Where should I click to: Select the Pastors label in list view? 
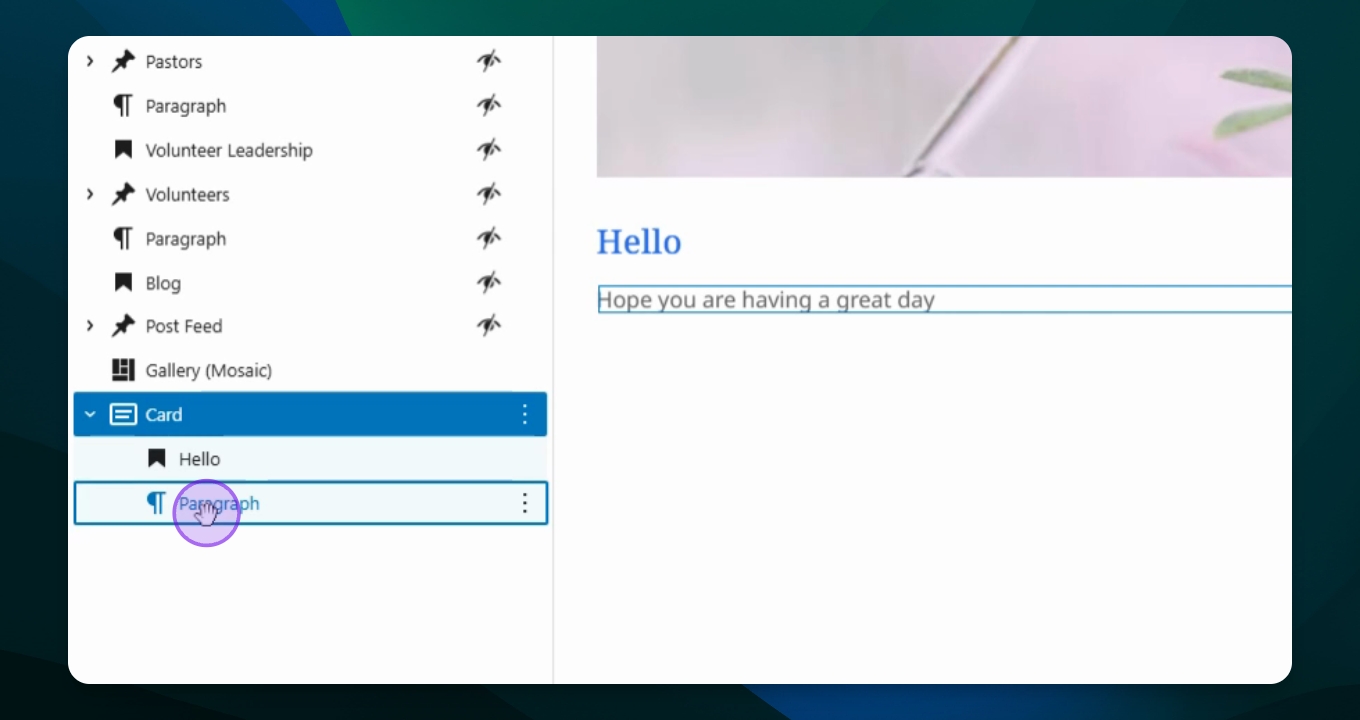tap(174, 62)
